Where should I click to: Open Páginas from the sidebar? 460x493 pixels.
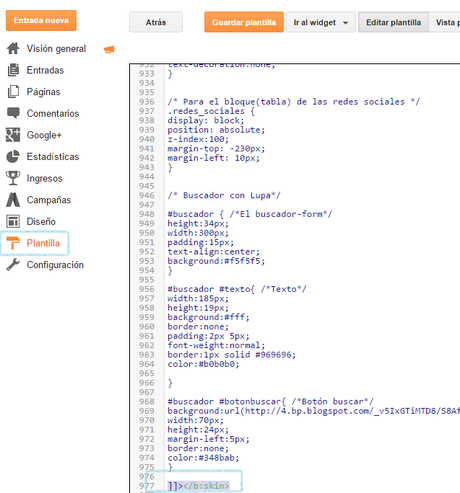coord(43,92)
